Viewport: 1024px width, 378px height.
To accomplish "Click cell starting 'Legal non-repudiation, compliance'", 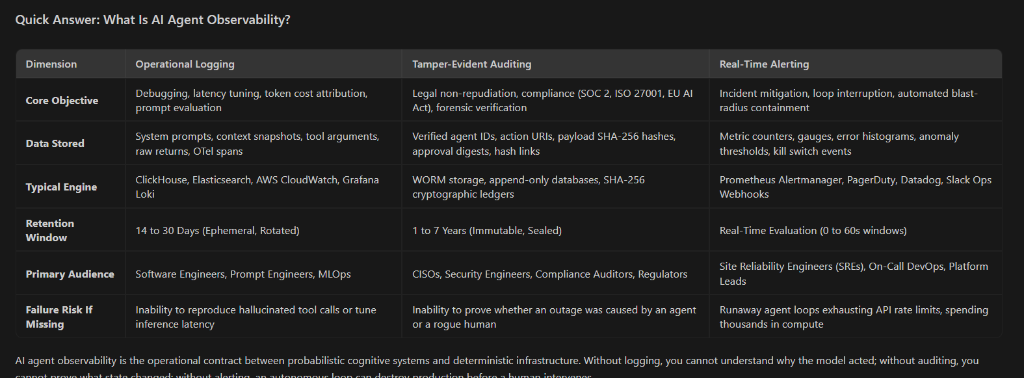I will click(555, 101).
